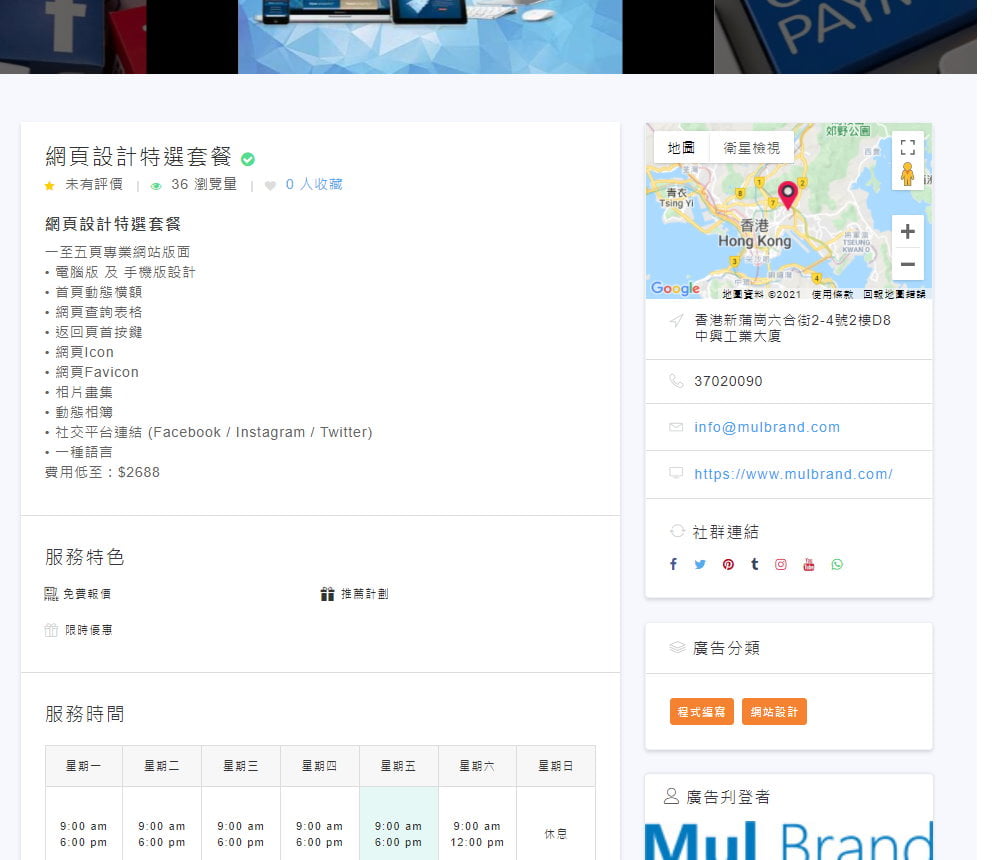Click the 社群連結 section heading
Image resolution: width=1007 pixels, height=860 pixels.
pyautogui.click(x=726, y=532)
